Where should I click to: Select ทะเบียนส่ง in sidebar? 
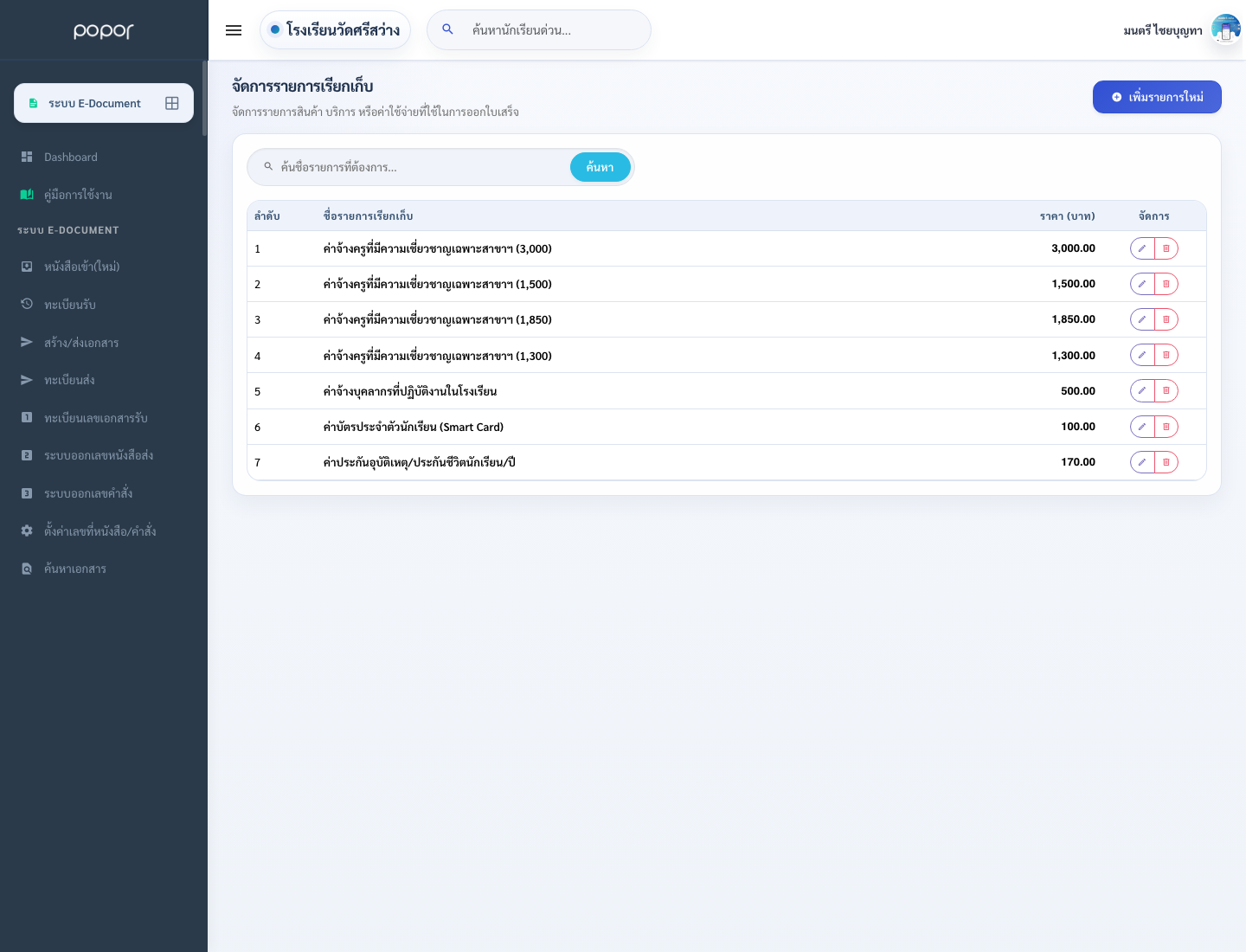coord(104,380)
